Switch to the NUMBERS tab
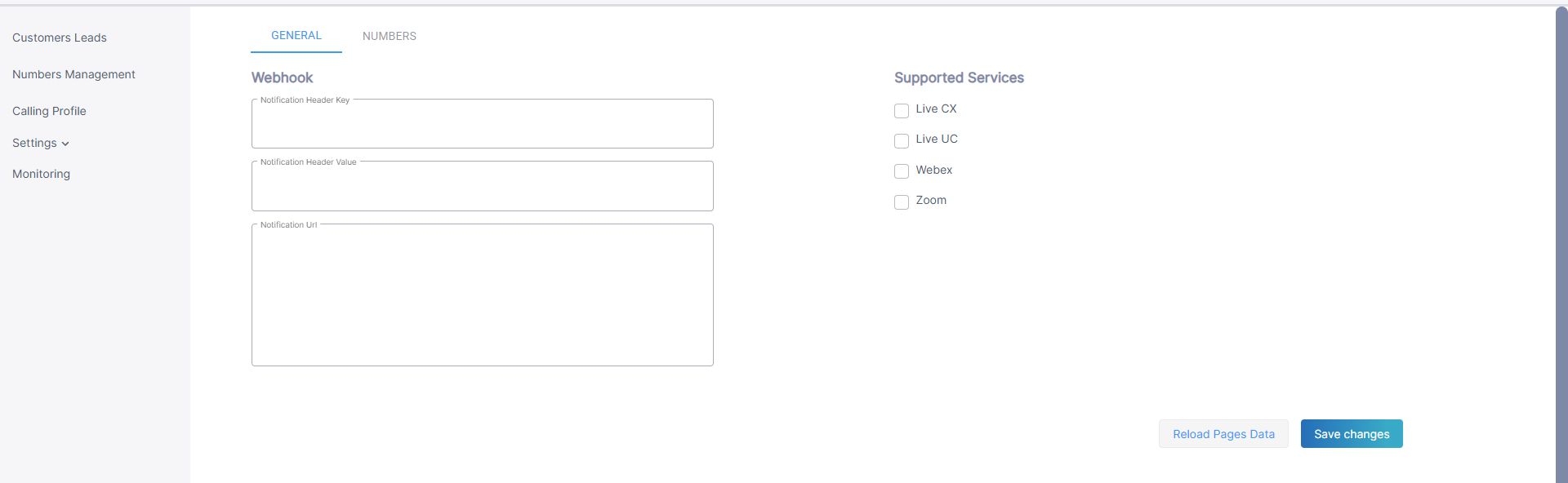Image resolution: width=1568 pixels, height=483 pixels. coord(389,36)
